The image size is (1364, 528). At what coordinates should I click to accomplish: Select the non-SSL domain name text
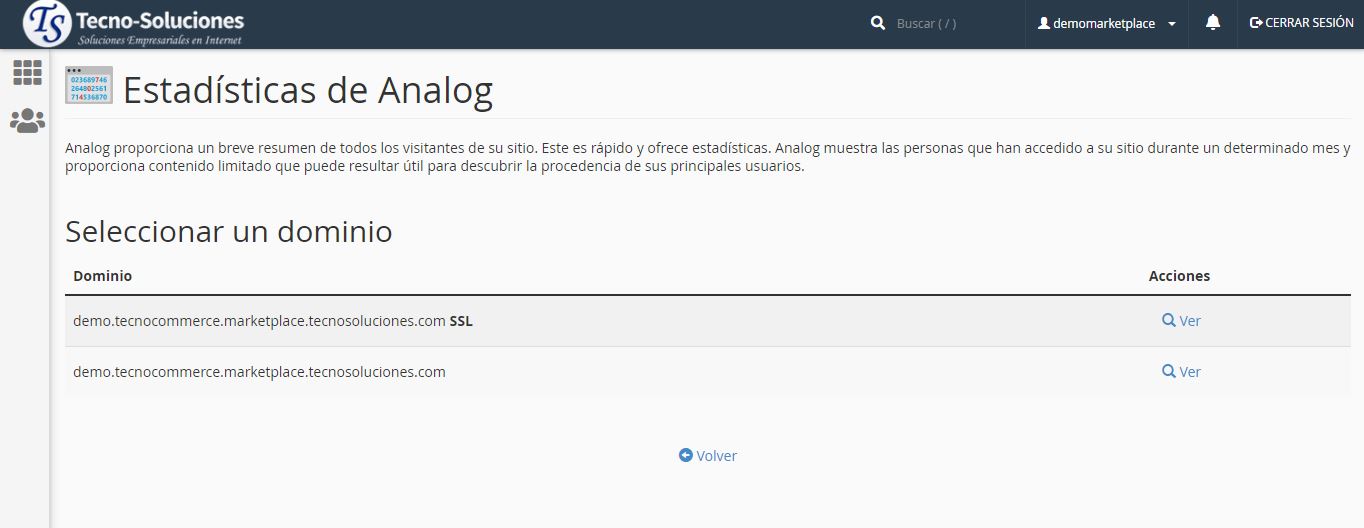(x=259, y=372)
